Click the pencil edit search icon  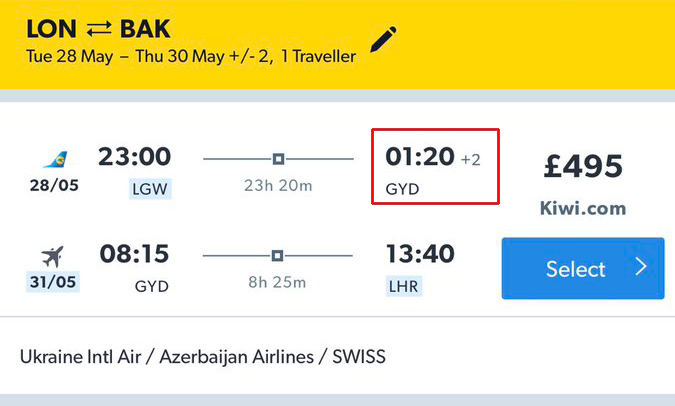click(x=383, y=39)
